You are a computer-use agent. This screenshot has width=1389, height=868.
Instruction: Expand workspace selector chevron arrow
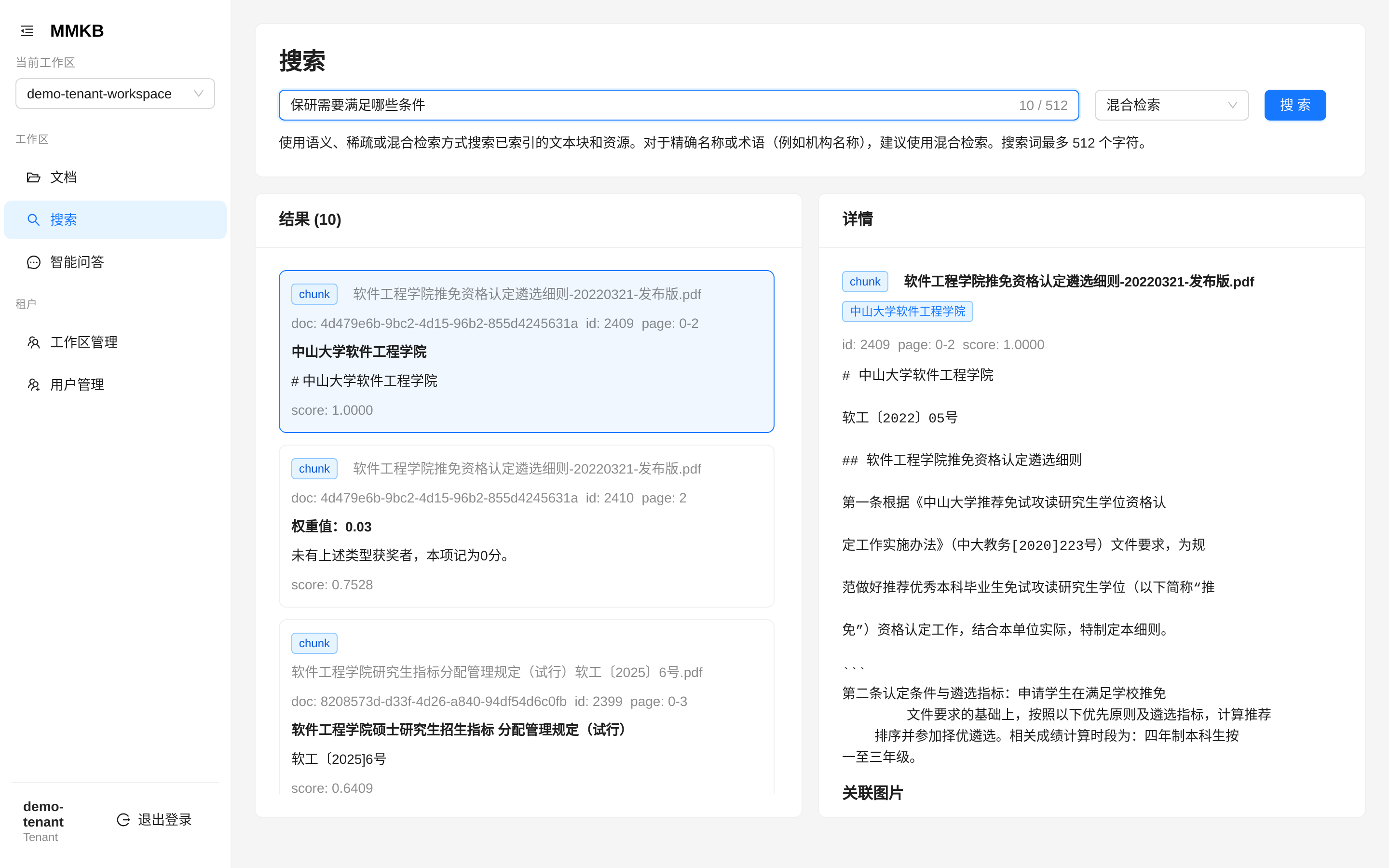click(199, 94)
